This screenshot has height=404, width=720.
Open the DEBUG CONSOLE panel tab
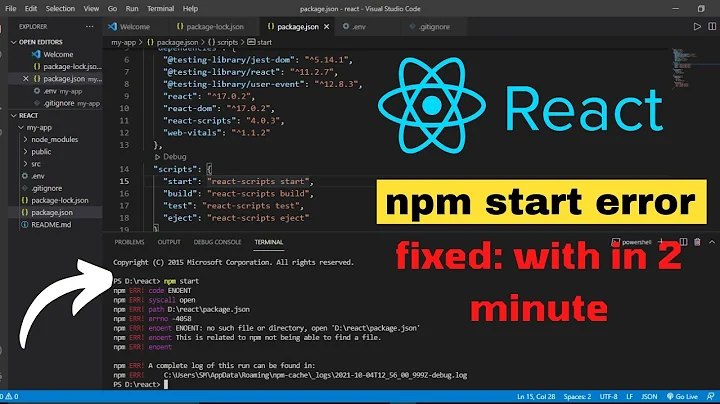217,242
